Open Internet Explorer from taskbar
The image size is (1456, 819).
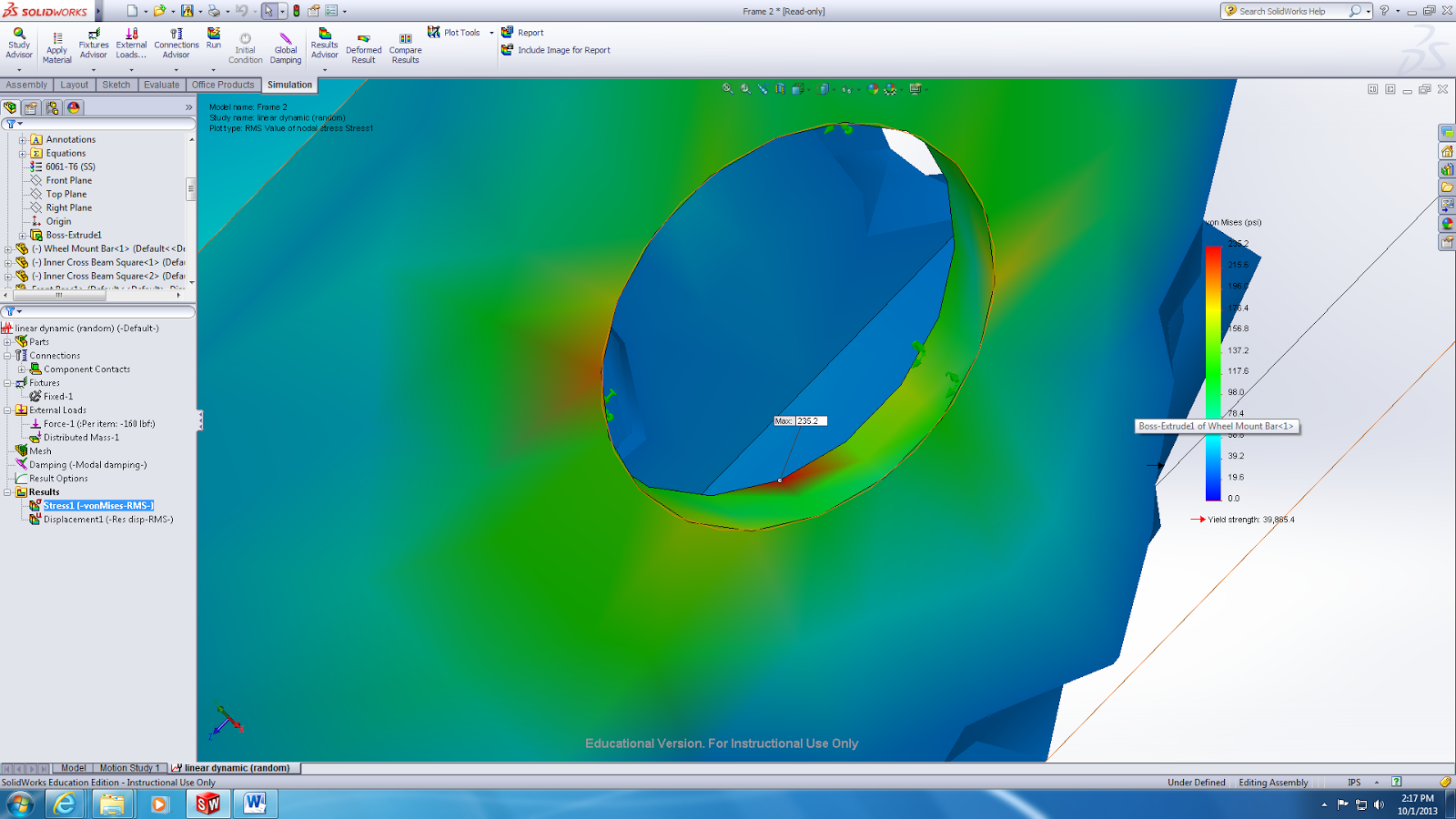tap(65, 804)
